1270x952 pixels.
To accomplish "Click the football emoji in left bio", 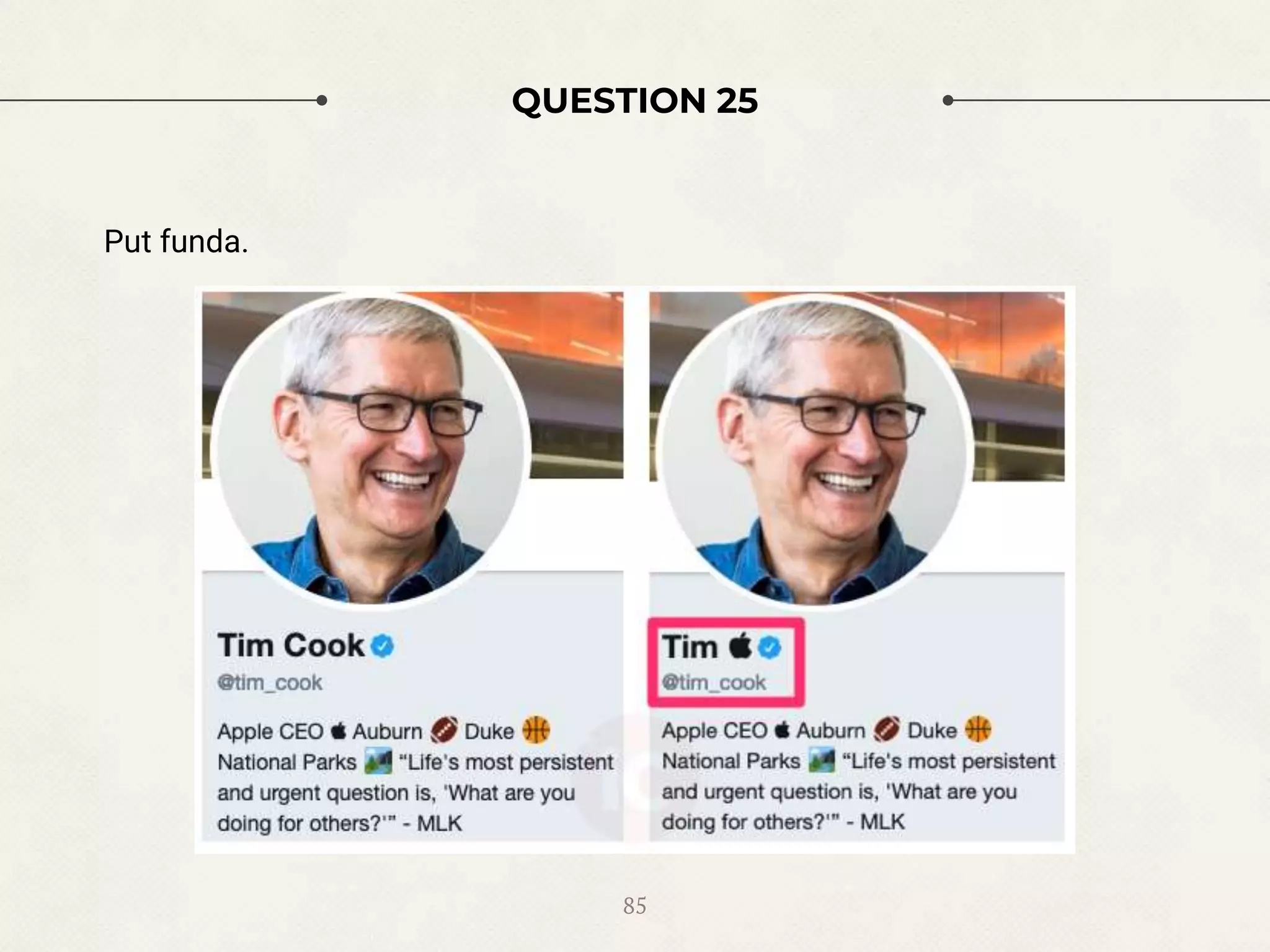I will click(443, 731).
